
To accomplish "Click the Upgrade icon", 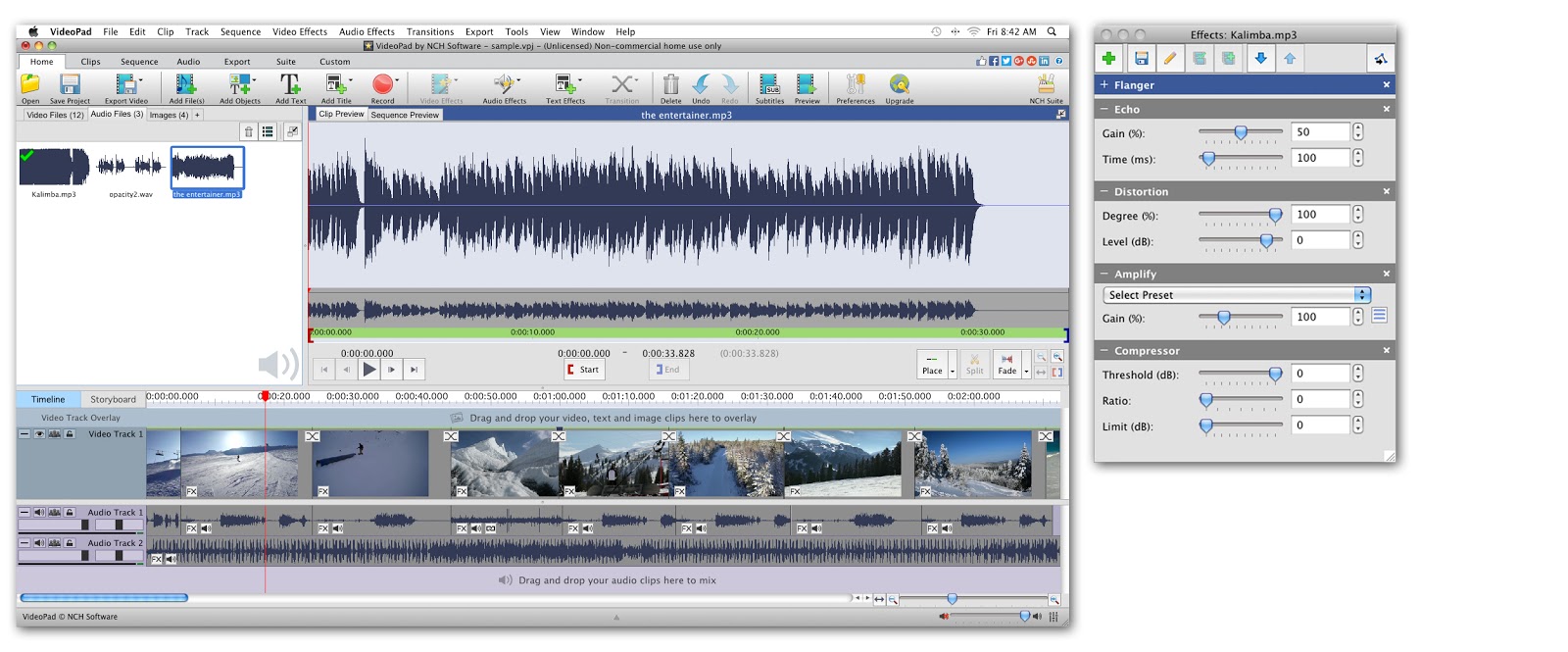I will [x=899, y=84].
